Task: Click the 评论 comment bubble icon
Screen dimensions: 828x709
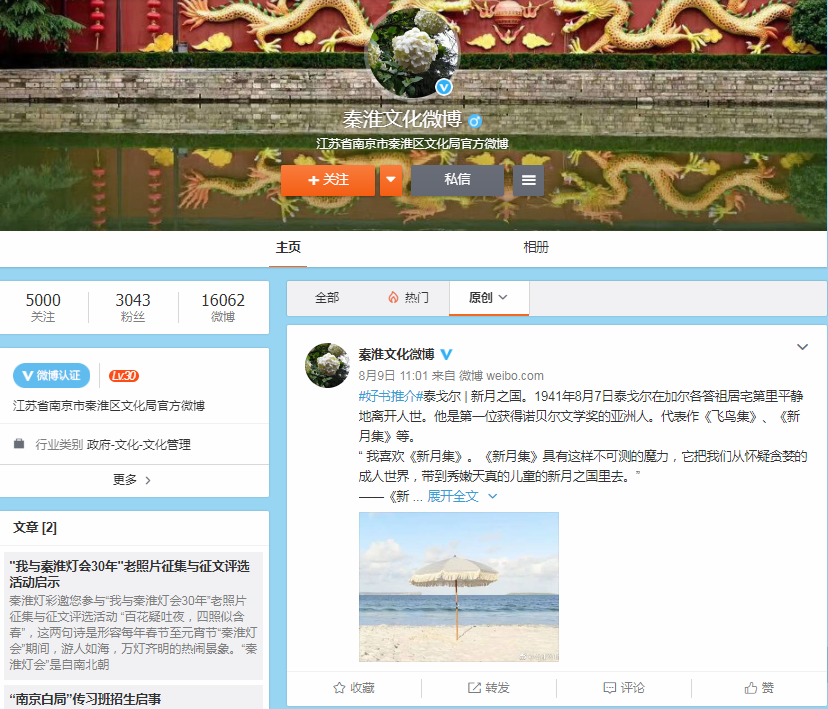Action: coord(609,688)
